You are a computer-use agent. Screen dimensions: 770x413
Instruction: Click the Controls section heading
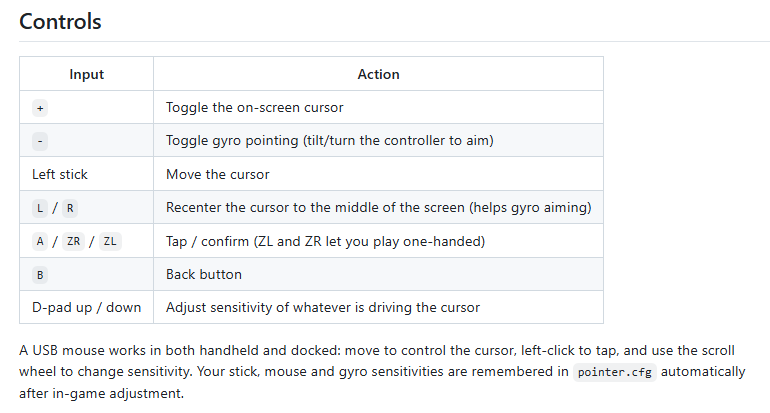(x=60, y=22)
